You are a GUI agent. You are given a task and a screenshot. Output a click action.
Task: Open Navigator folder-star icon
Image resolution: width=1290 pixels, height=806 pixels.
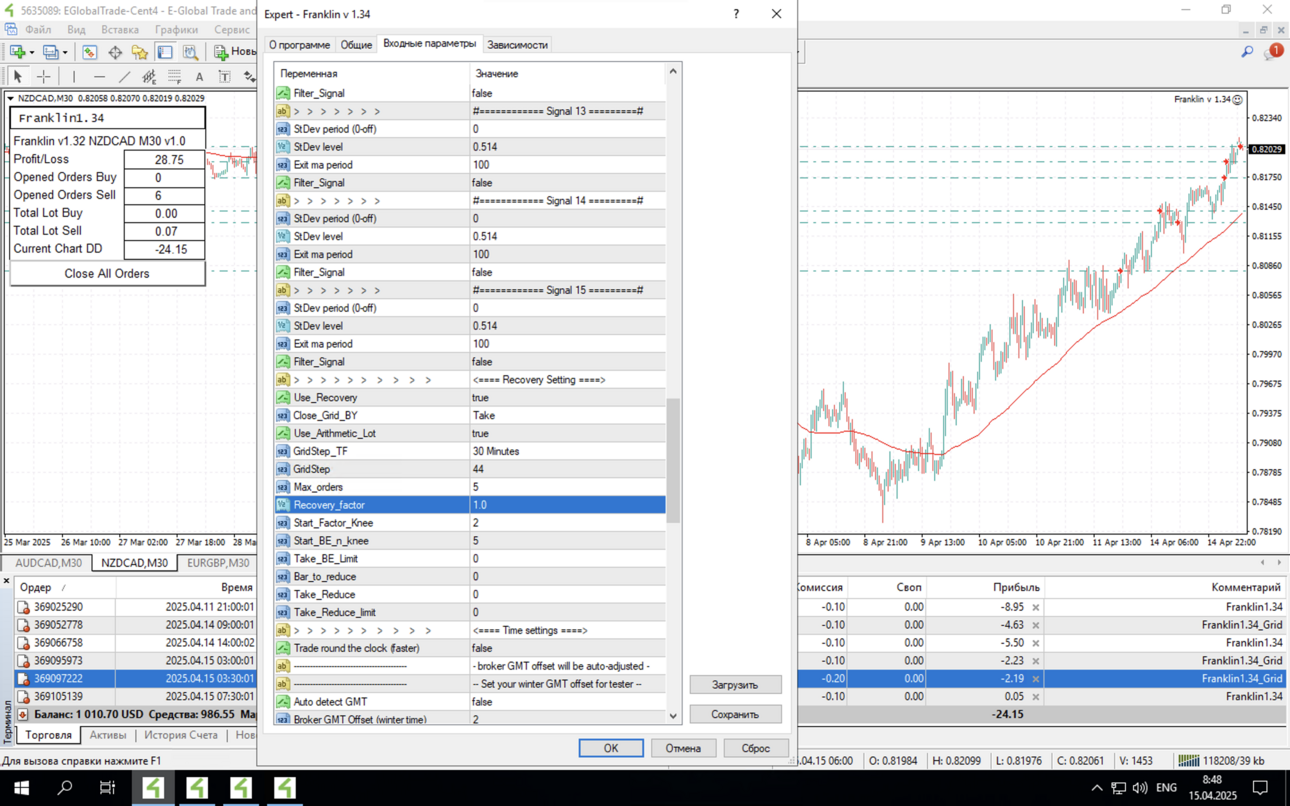[140, 52]
